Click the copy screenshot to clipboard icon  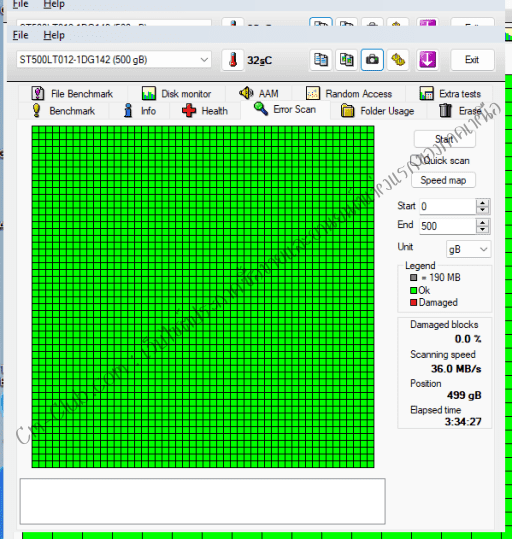click(346, 60)
